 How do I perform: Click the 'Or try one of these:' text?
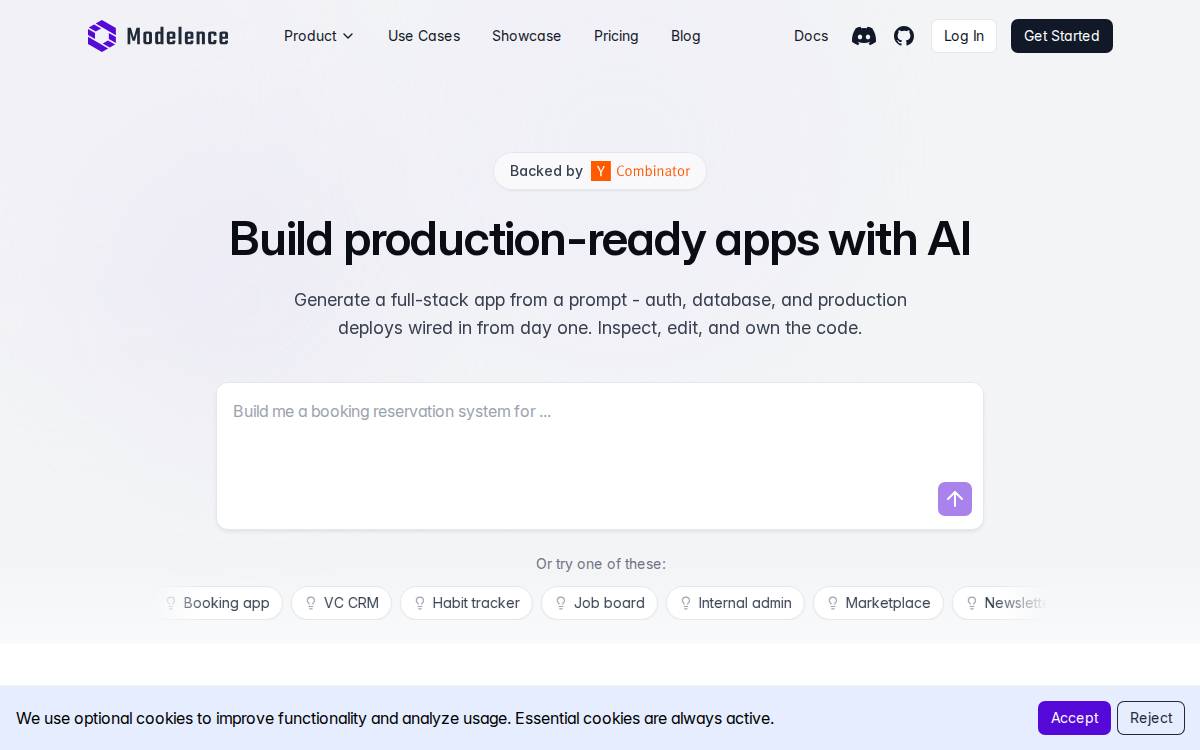pyautogui.click(x=601, y=564)
